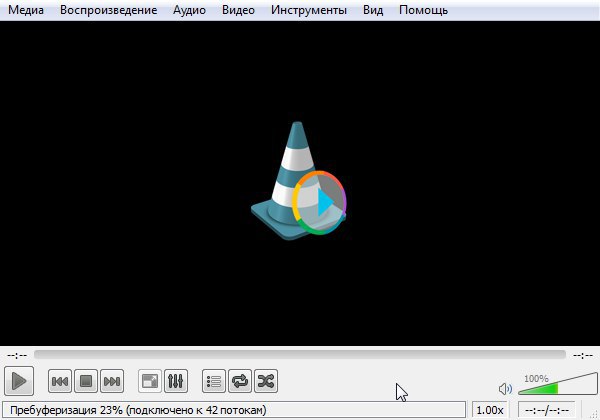Adjust the 100% volume slider
The image size is (600, 420).
tap(557, 385)
